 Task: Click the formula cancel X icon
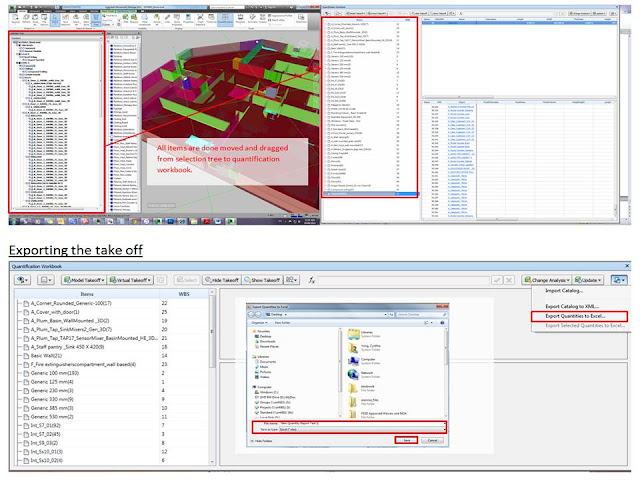click(509, 280)
